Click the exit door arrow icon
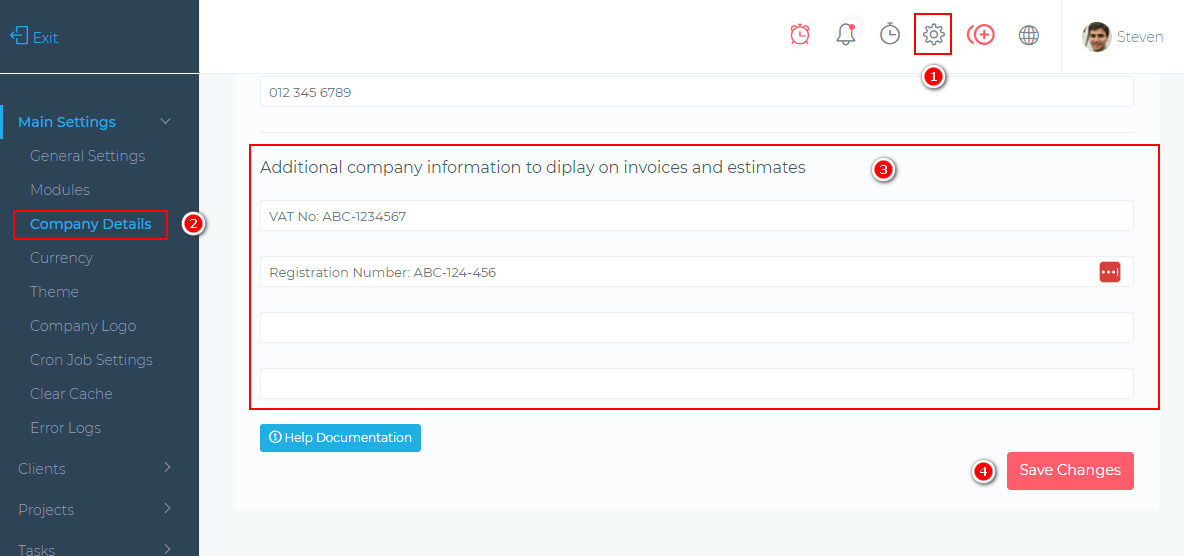 click(x=19, y=36)
